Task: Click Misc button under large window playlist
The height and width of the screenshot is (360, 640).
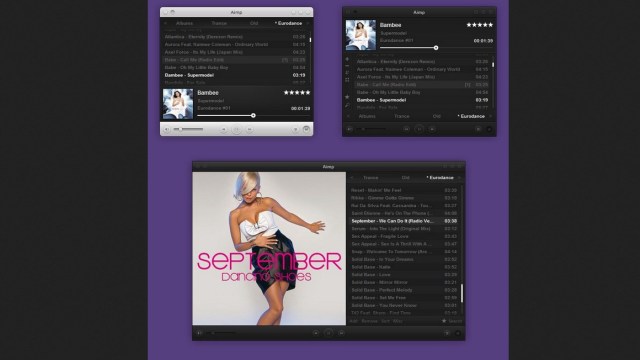Action: pos(398,321)
